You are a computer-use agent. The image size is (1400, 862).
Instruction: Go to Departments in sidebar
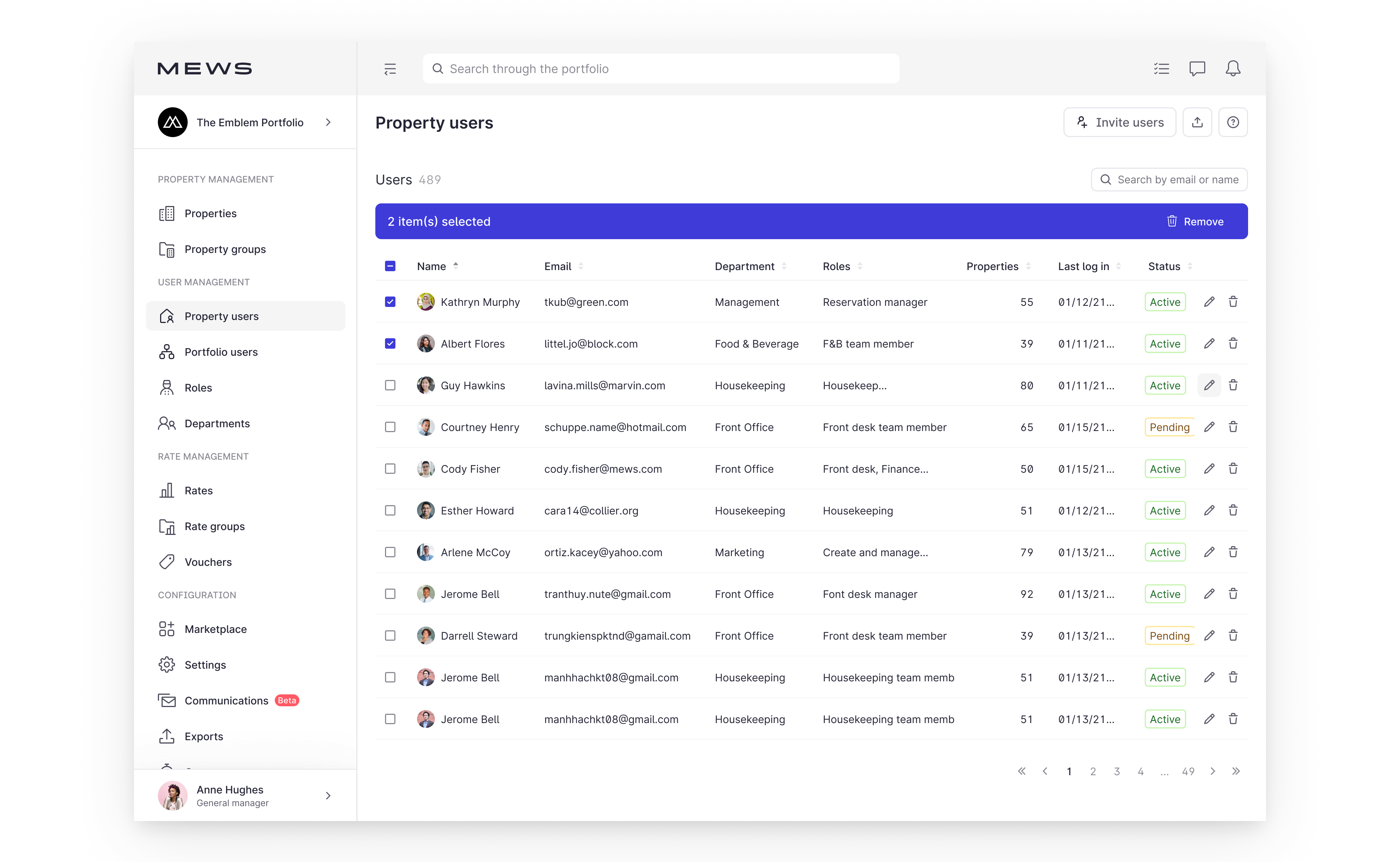click(217, 423)
